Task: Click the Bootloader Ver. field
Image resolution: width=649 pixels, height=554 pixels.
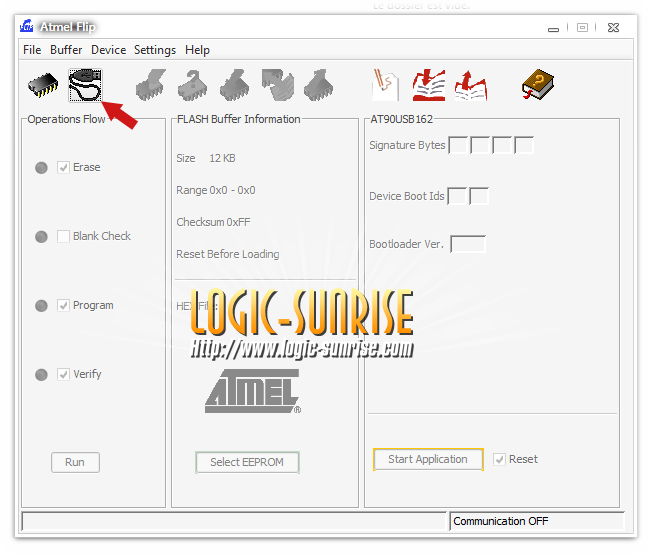Action: pyautogui.click(x=468, y=244)
